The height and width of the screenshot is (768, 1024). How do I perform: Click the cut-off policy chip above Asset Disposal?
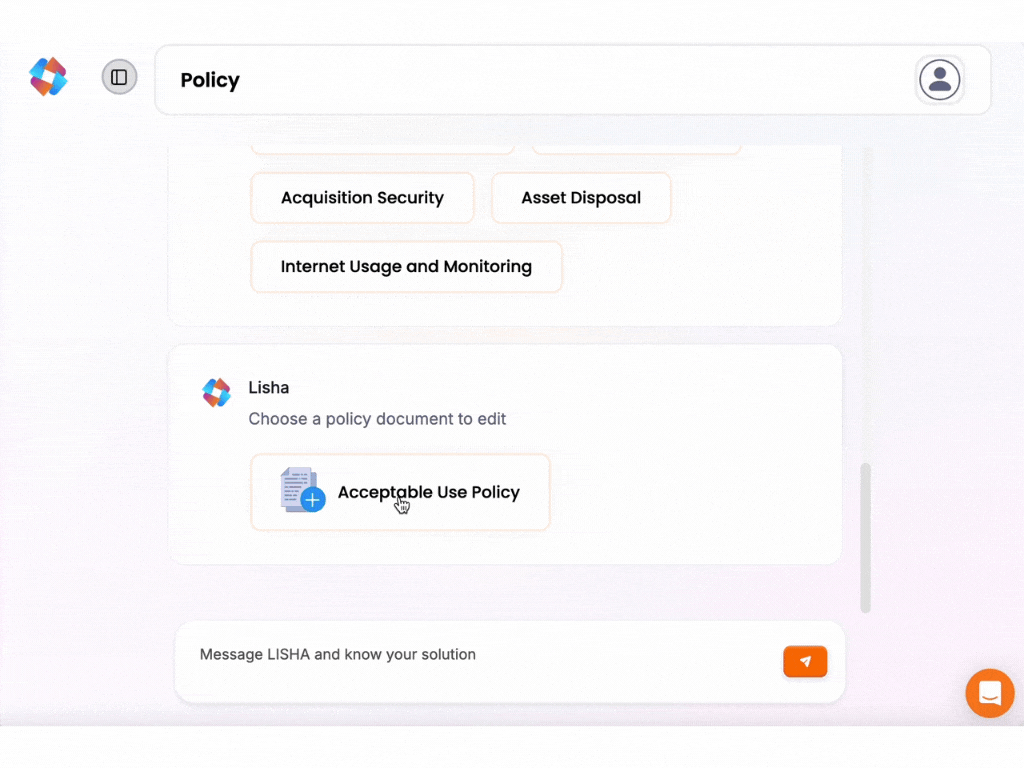(636, 149)
